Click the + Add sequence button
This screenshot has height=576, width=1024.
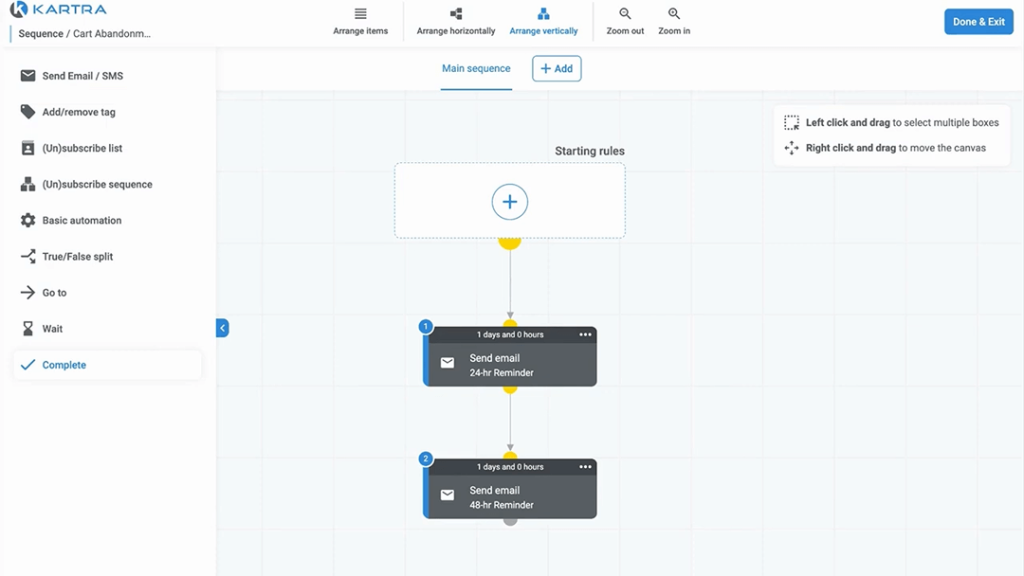click(x=556, y=69)
